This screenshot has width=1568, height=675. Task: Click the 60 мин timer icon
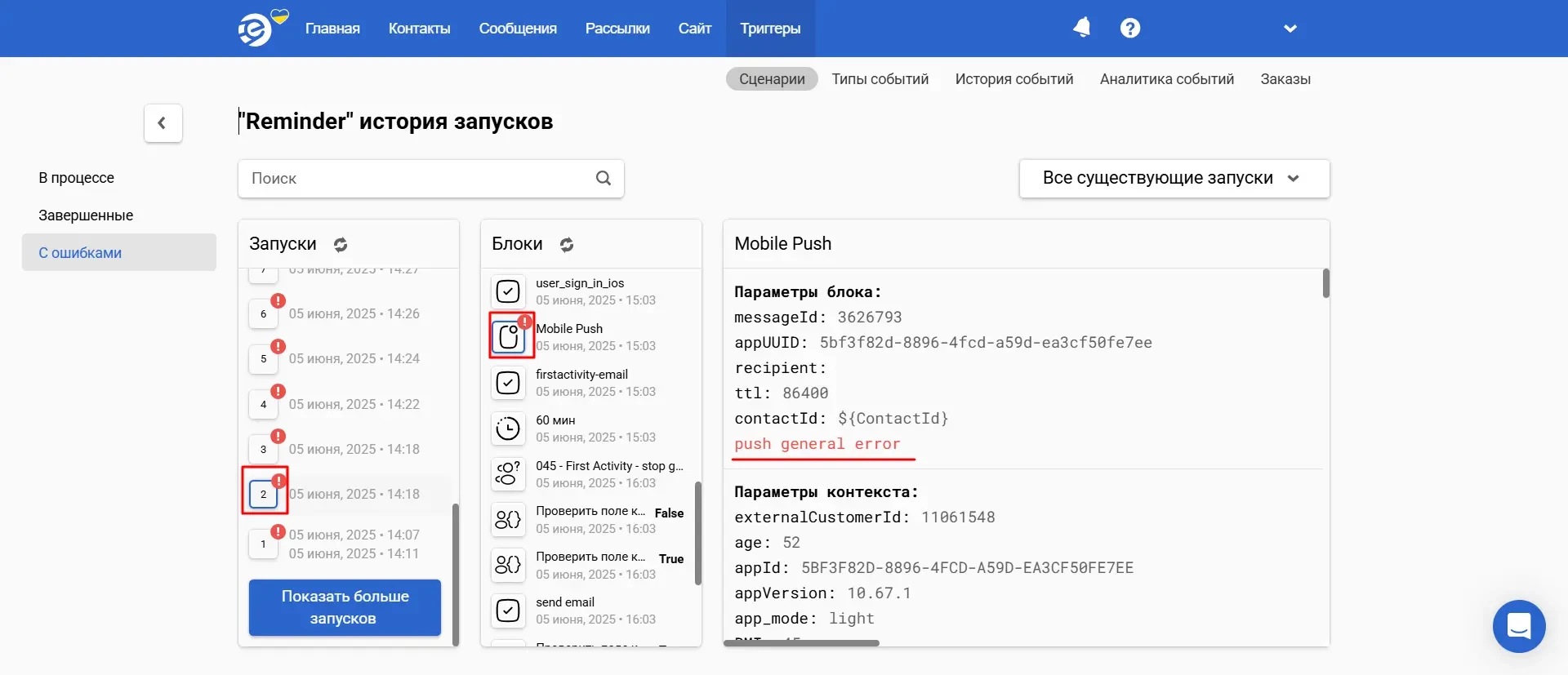click(x=508, y=429)
